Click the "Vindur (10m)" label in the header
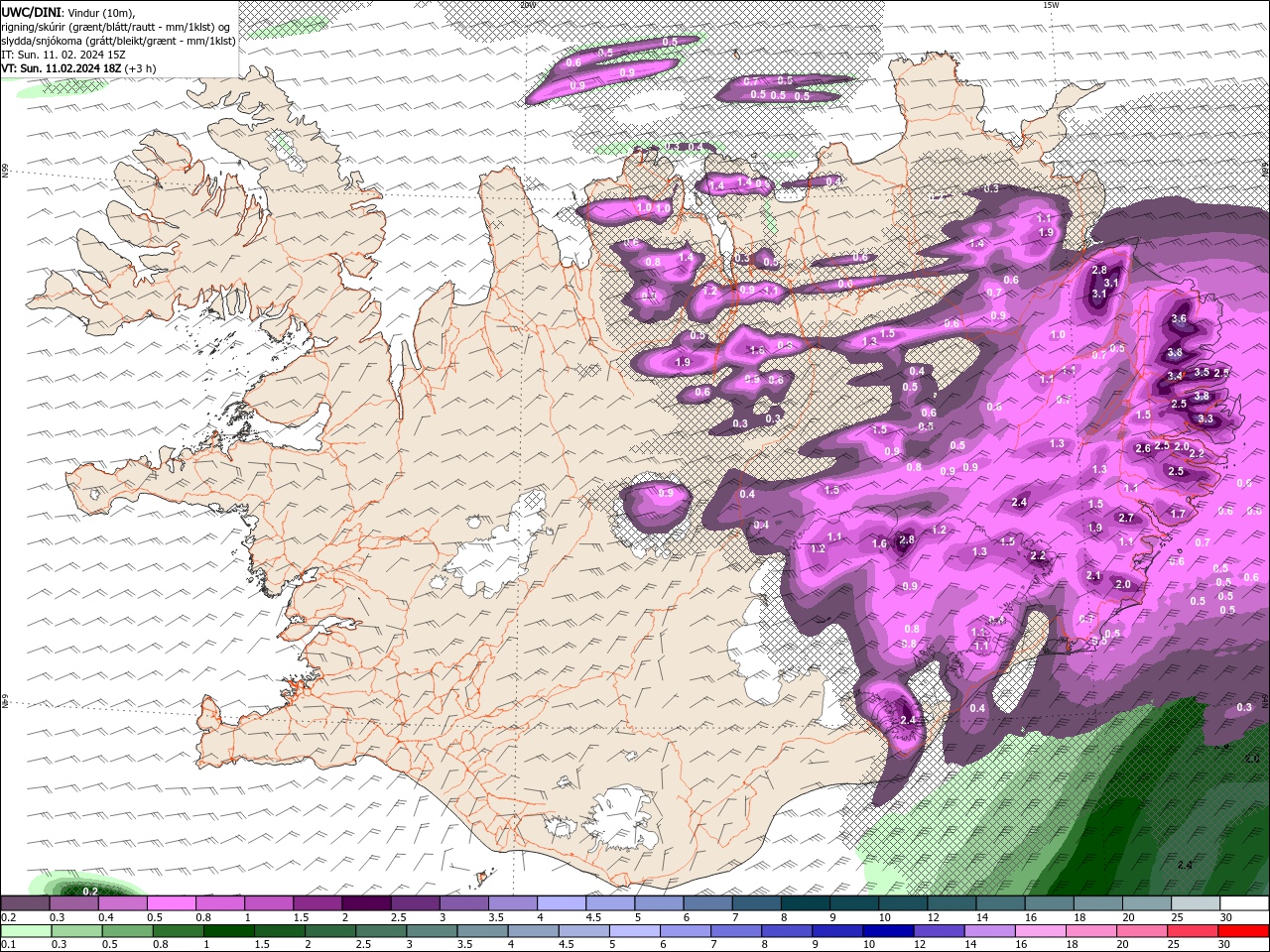 click(x=100, y=12)
